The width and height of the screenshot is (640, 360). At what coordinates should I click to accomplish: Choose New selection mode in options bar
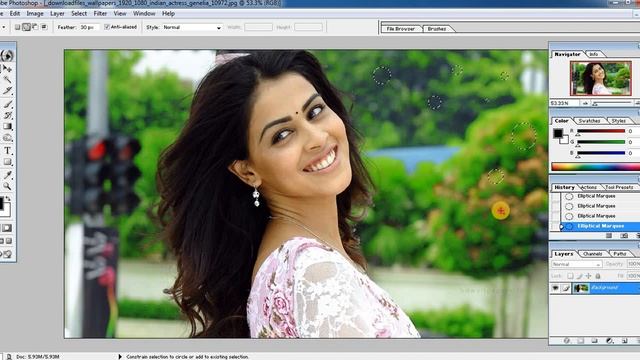pos(17,27)
